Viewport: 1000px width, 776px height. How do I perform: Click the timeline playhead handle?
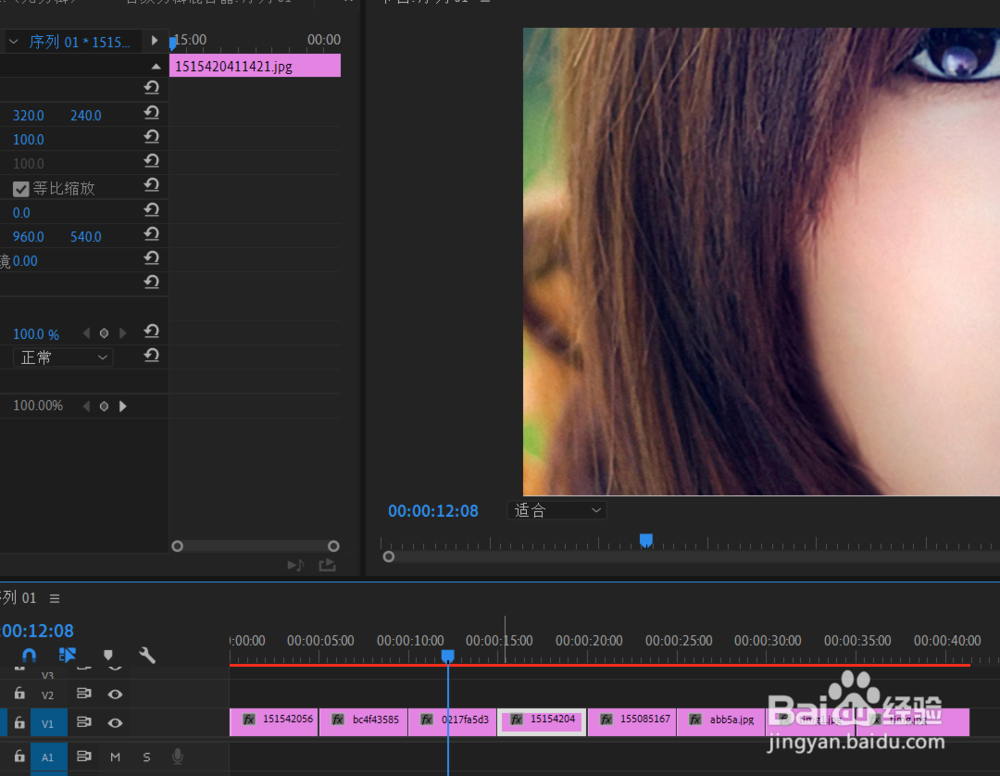point(448,655)
